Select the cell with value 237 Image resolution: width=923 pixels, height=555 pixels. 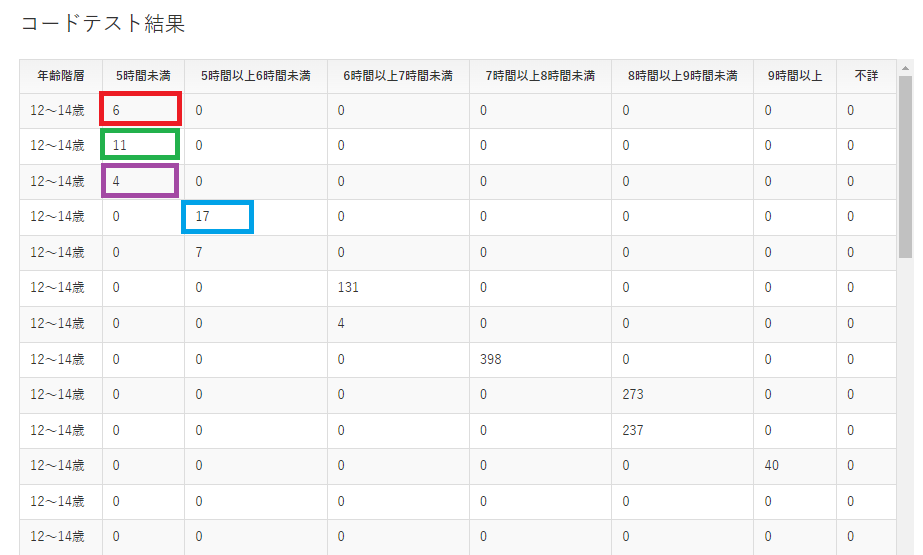tap(682, 431)
